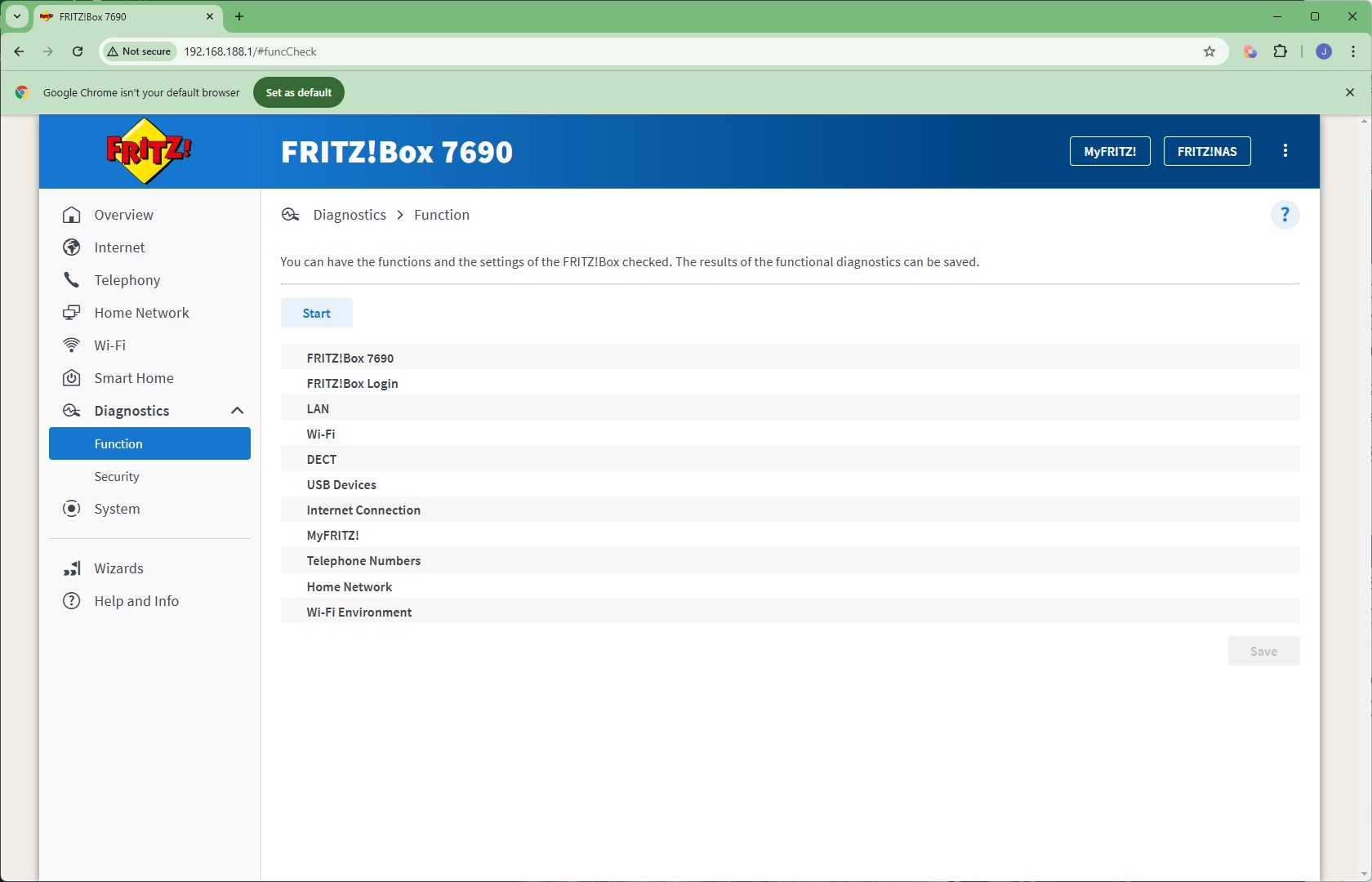The image size is (1372, 882).
Task: Click the Telephone Numbers row
Action: pos(790,560)
